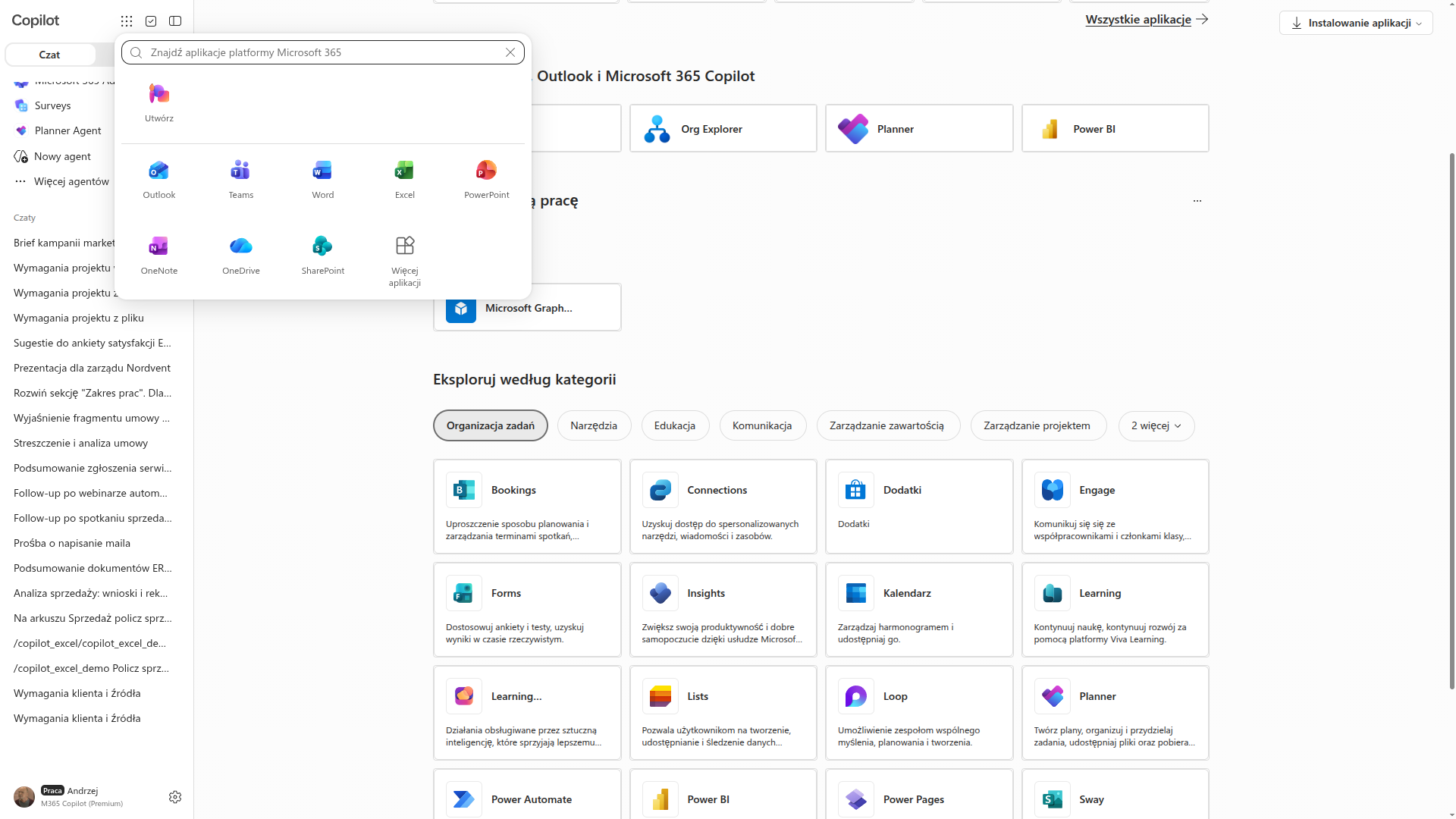
Task: Open chat Wymagania projektu z pliku
Action: tap(79, 318)
